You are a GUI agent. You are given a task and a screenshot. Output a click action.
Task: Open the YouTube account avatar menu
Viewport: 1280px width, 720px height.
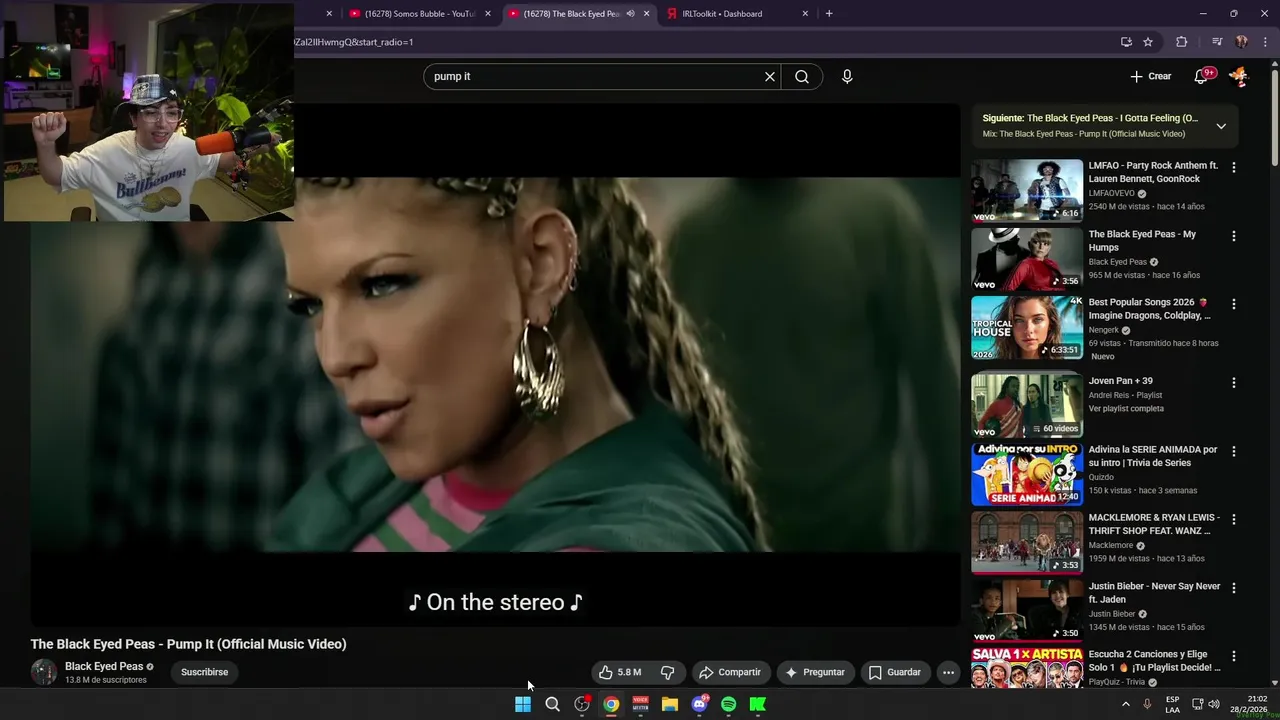(x=1238, y=76)
